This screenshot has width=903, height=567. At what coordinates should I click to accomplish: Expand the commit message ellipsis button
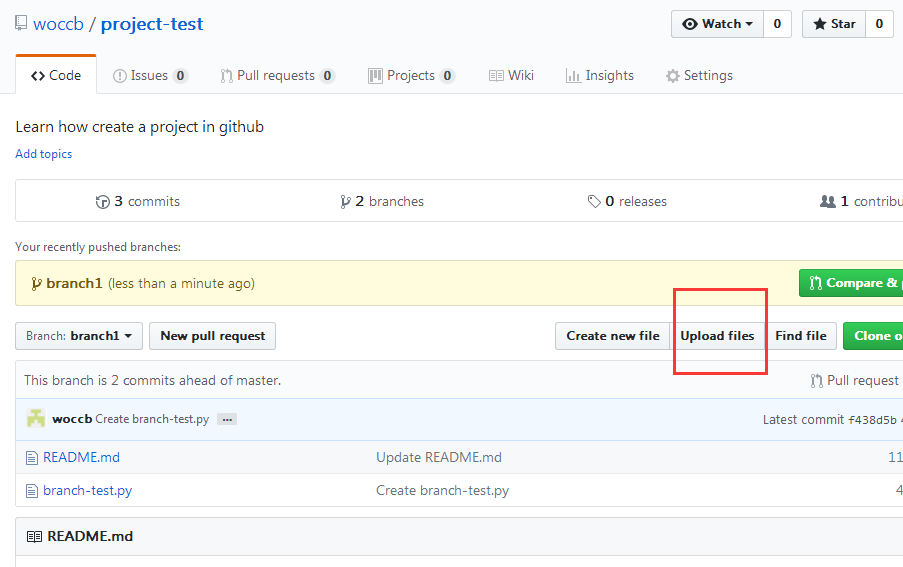[227, 420]
